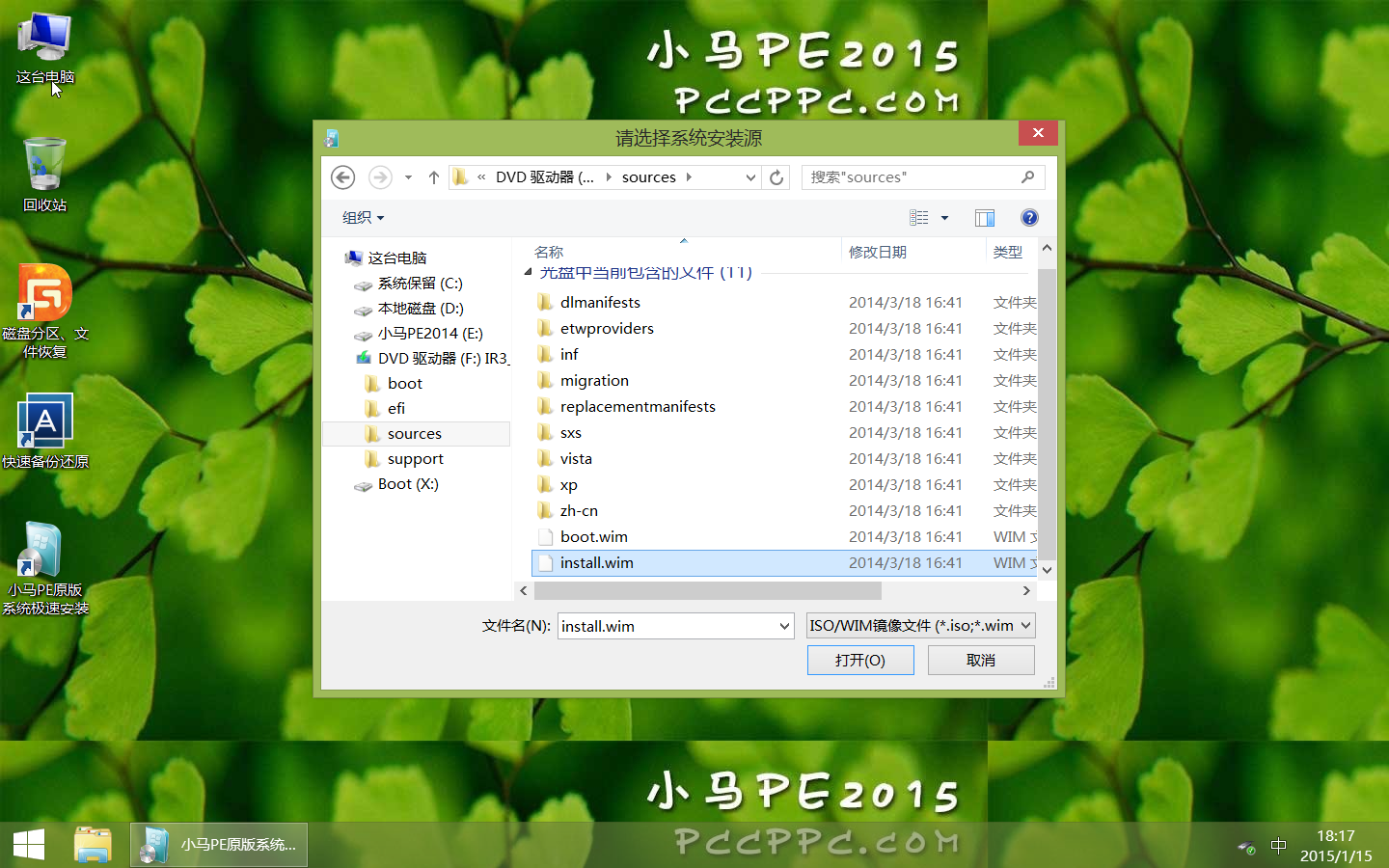Select DVD 驱动器 (F:) in the tree
1389x868 pixels.
click(431, 359)
